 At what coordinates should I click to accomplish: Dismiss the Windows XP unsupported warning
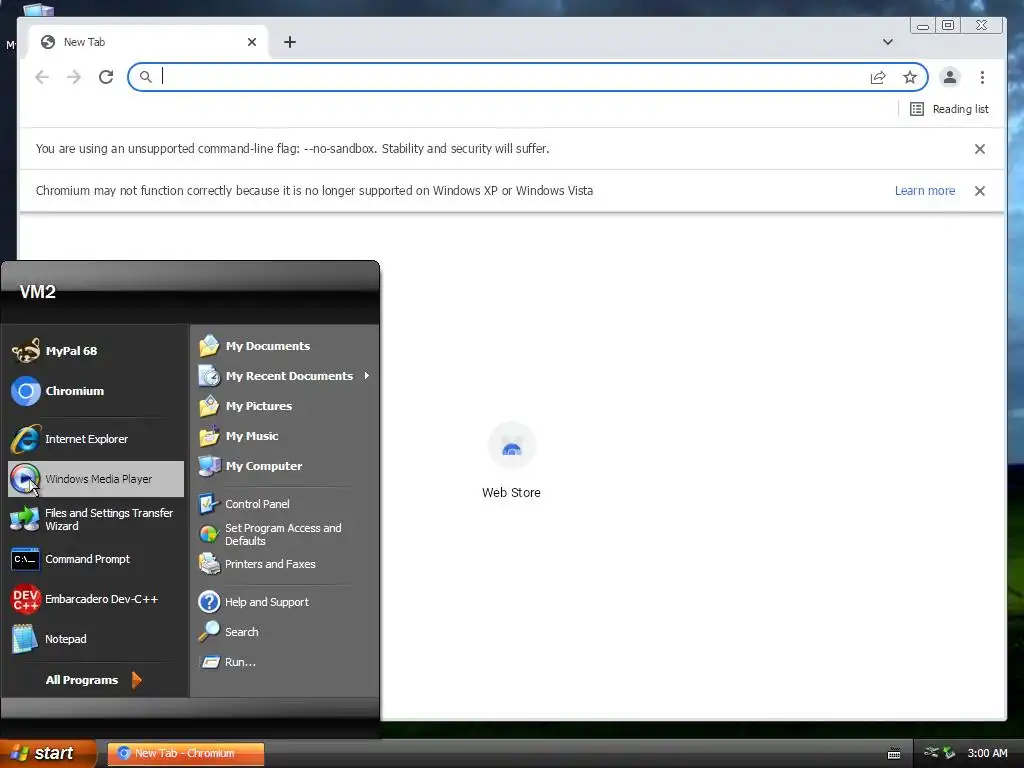pyautogui.click(x=980, y=191)
